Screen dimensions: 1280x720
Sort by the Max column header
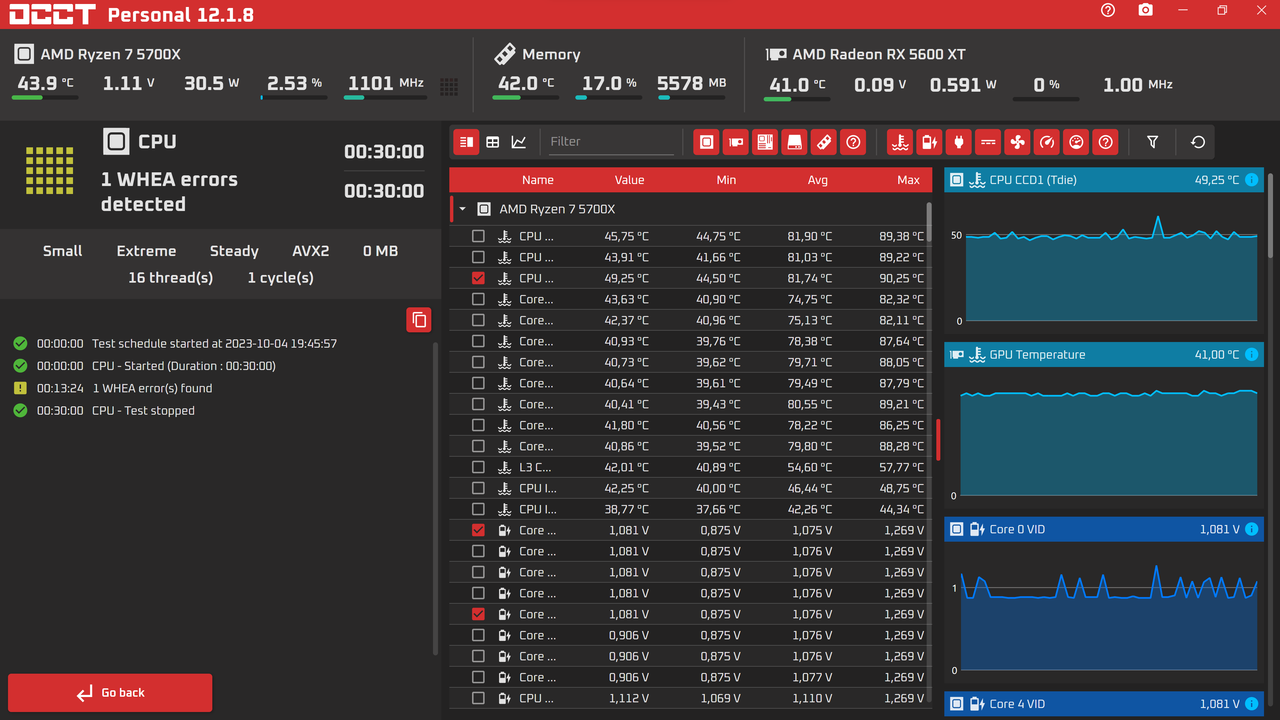909,180
